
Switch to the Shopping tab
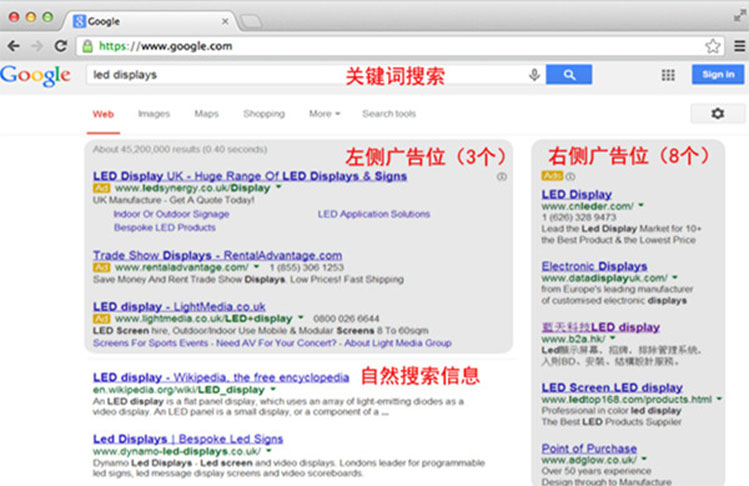tap(264, 114)
